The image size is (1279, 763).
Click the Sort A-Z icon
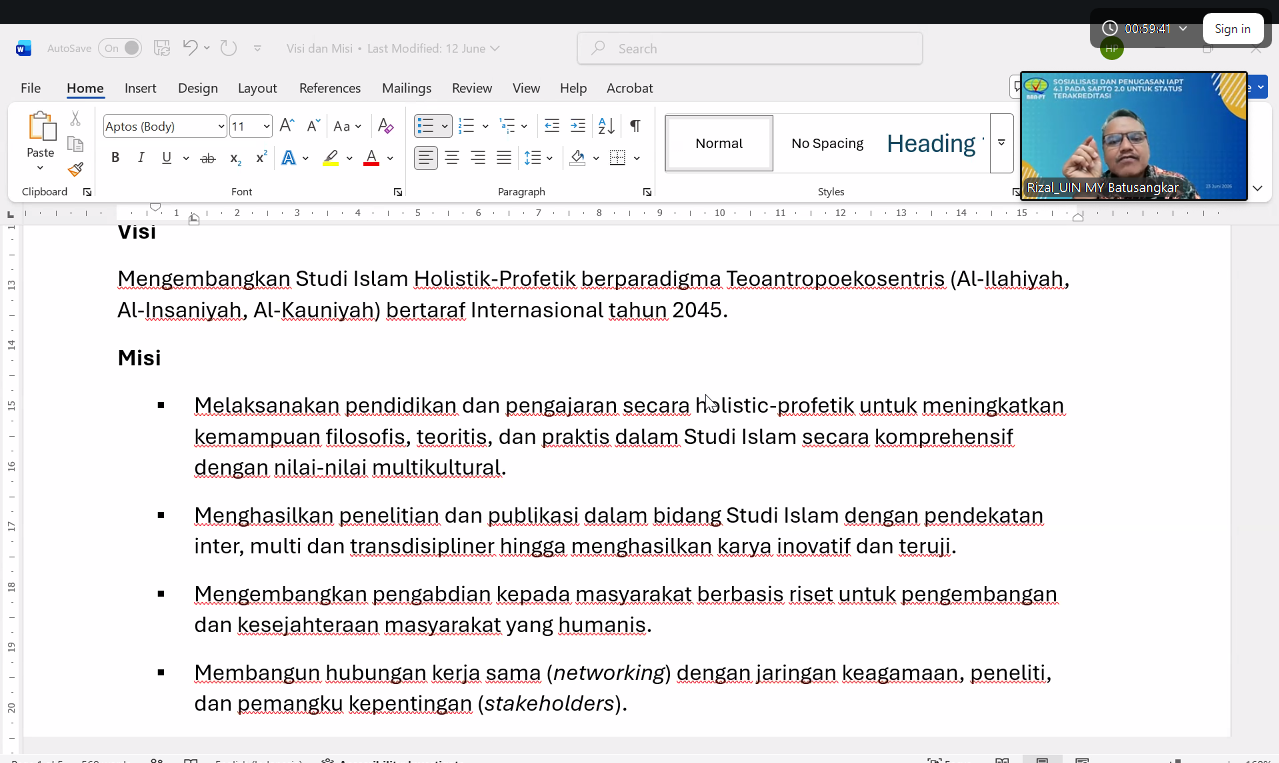coord(606,126)
